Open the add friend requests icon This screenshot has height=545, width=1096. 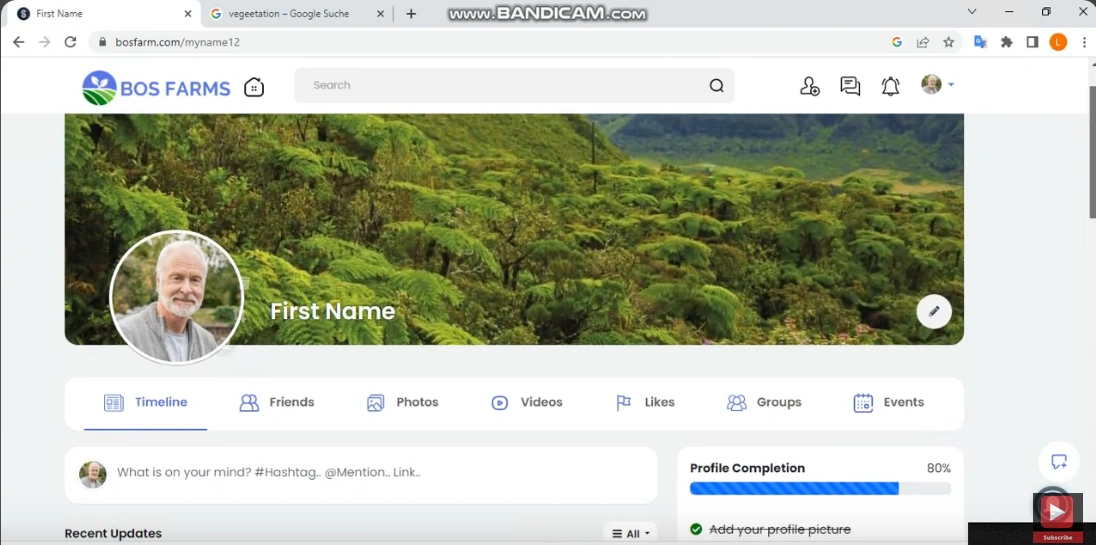coord(809,86)
